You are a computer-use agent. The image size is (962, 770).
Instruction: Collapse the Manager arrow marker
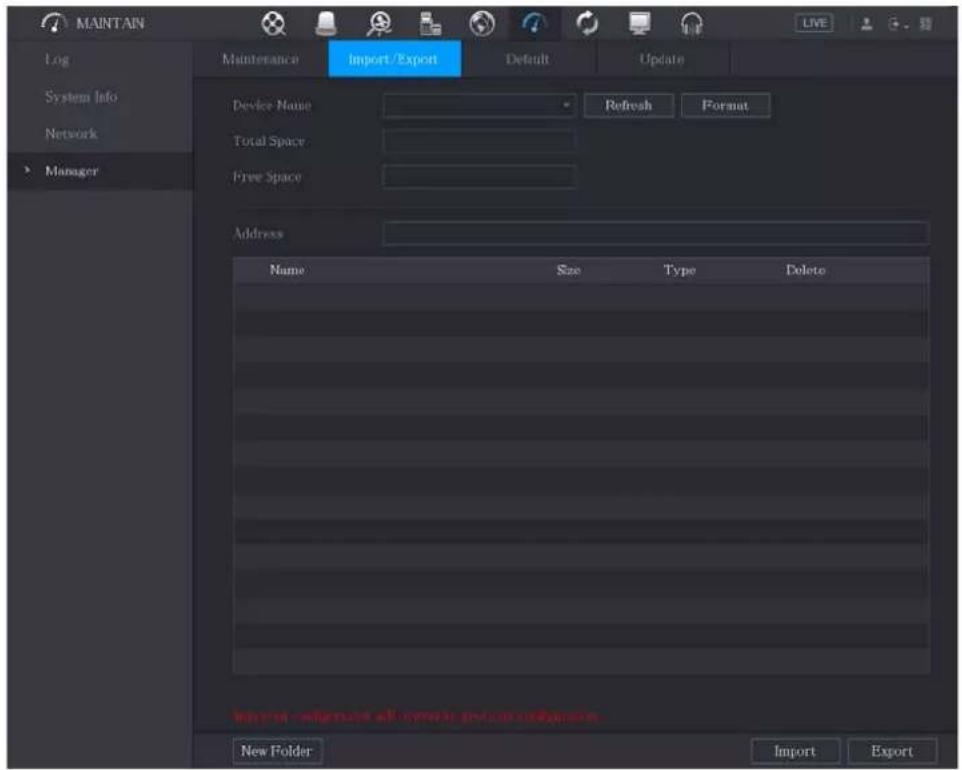[x=27, y=170]
